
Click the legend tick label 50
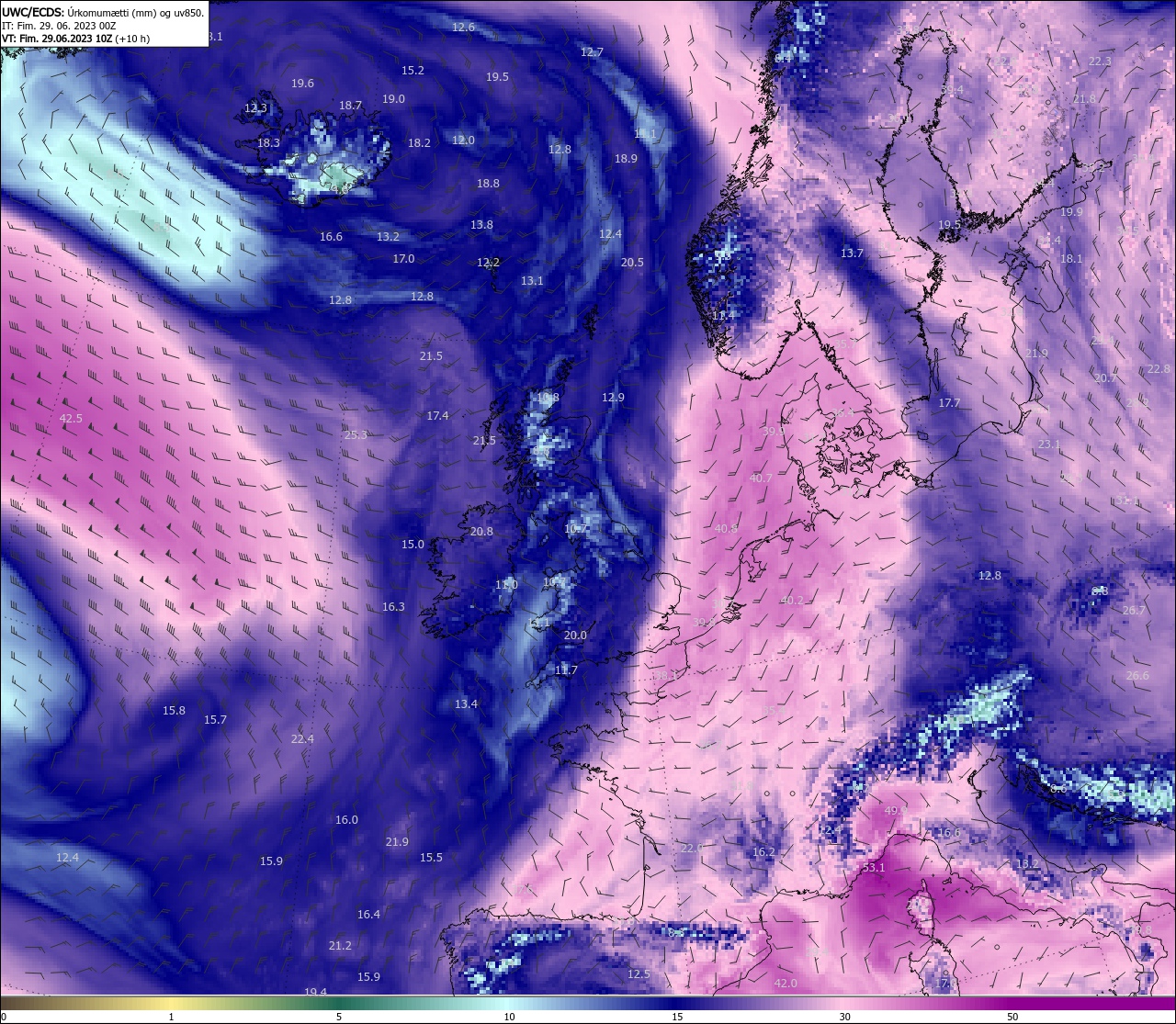(x=1012, y=1017)
